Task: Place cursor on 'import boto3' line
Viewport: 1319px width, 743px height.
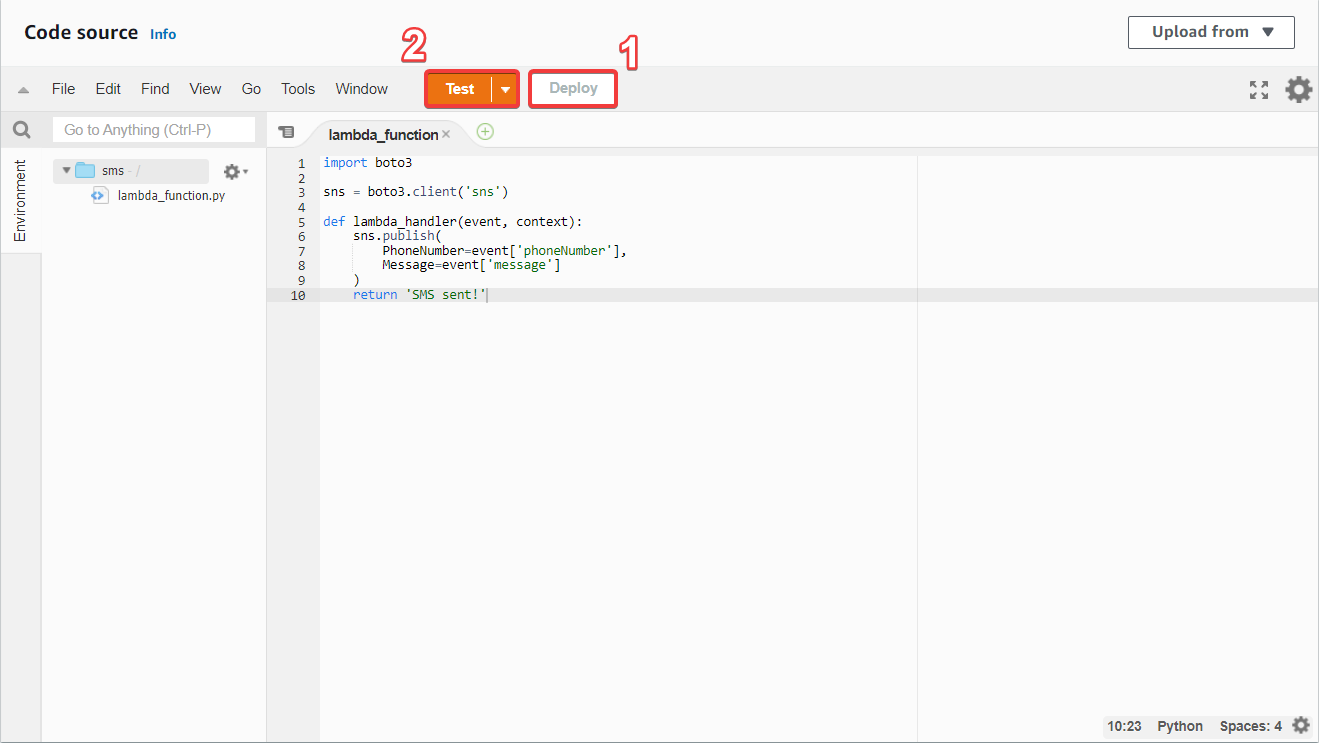Action: point(367,162)
